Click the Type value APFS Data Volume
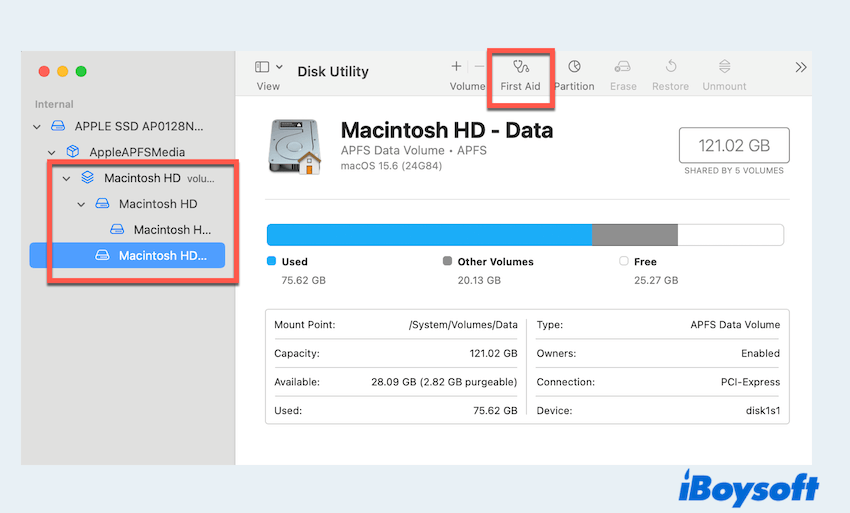The height and width of the screenshot is (513, 850). 735,325
